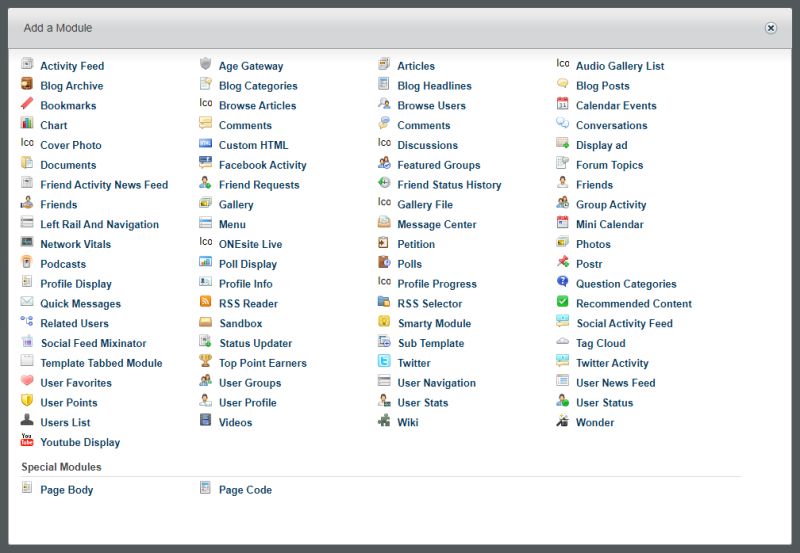Select the Status Updater link
This screenshot has width=800, height=553.
coord(256,343)
